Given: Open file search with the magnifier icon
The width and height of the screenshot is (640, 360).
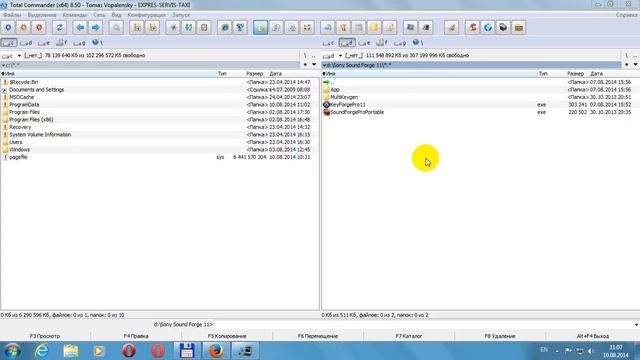Looking at the screenshot, I should pos(116,27).
